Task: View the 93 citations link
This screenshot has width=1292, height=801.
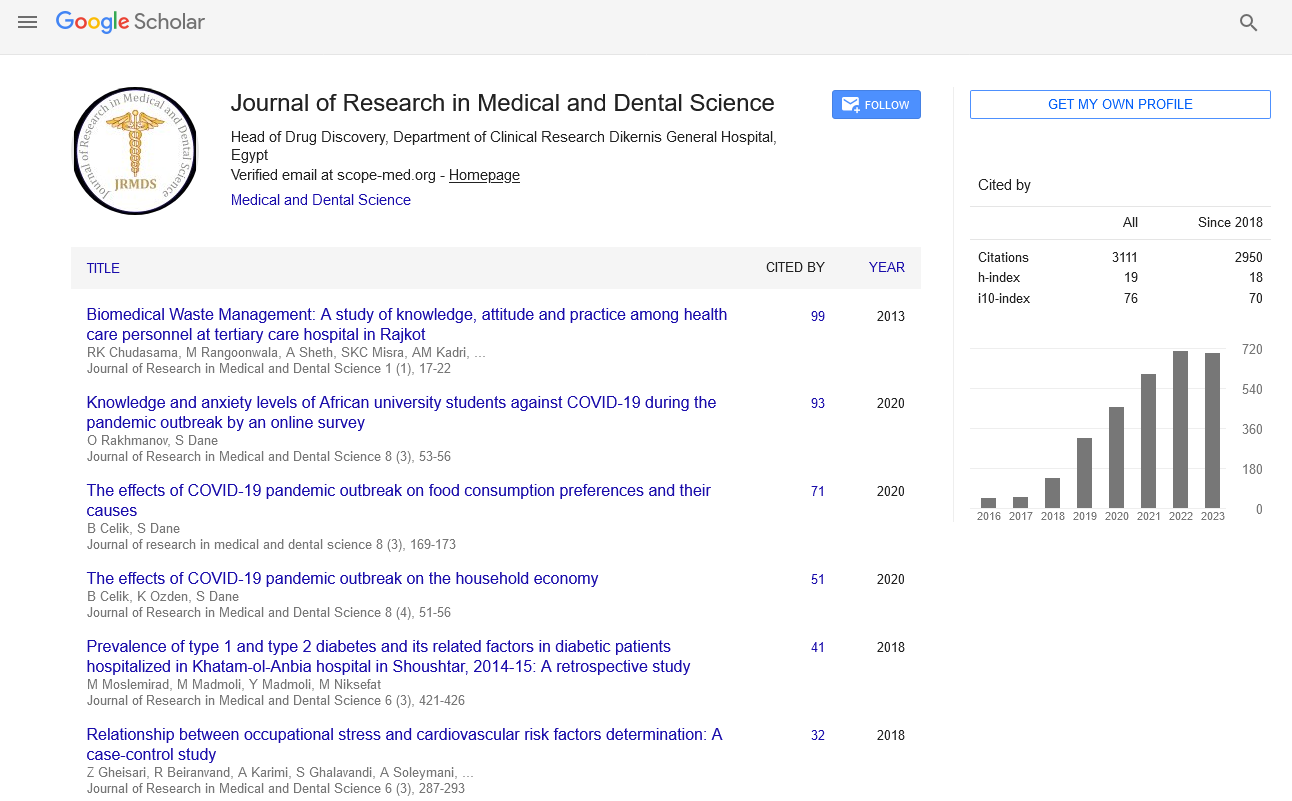Action: 818,403
